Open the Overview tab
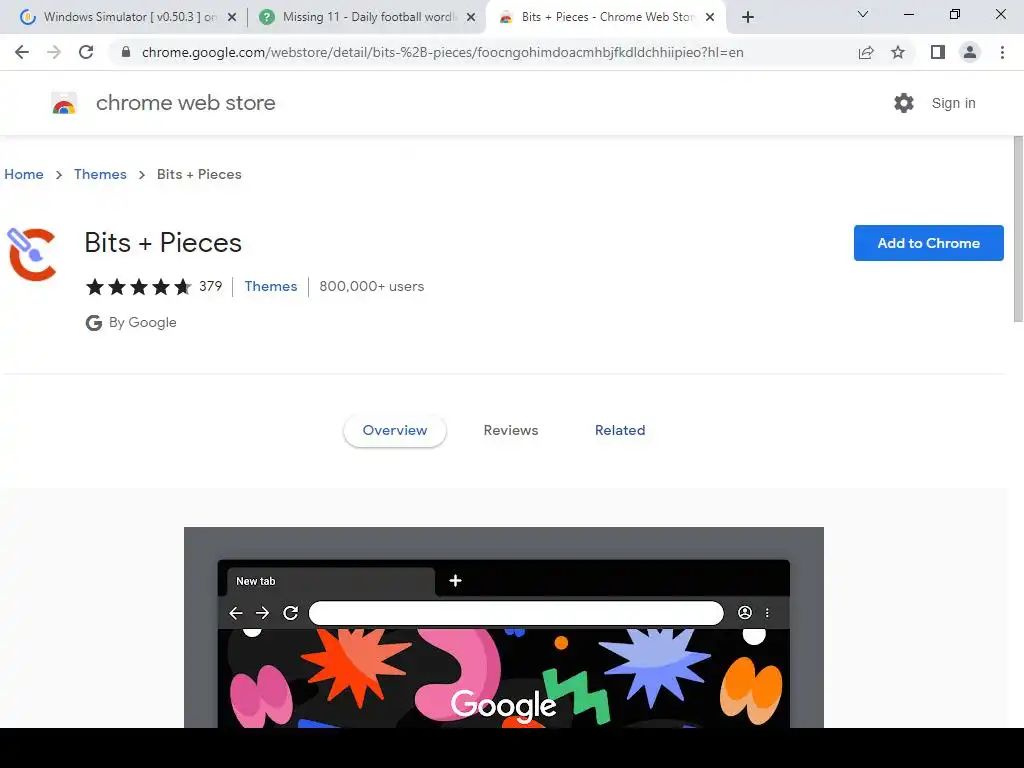Screen dimensions: 1024x768 click(395, 430)
